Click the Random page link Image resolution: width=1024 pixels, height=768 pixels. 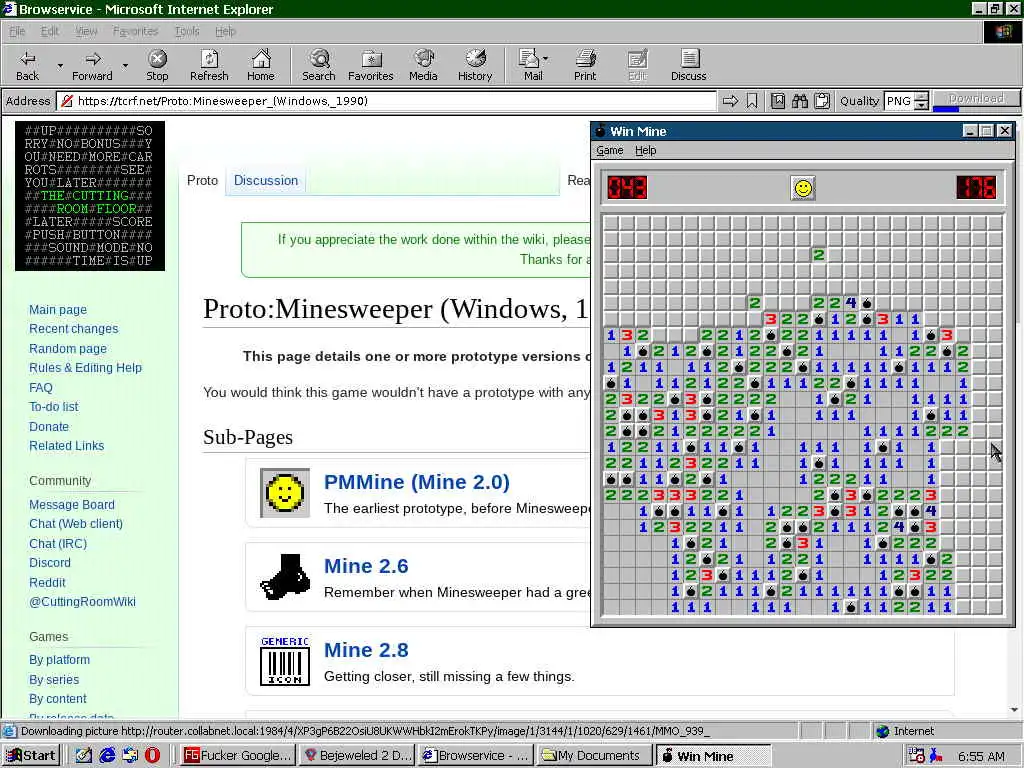[68, 349]
